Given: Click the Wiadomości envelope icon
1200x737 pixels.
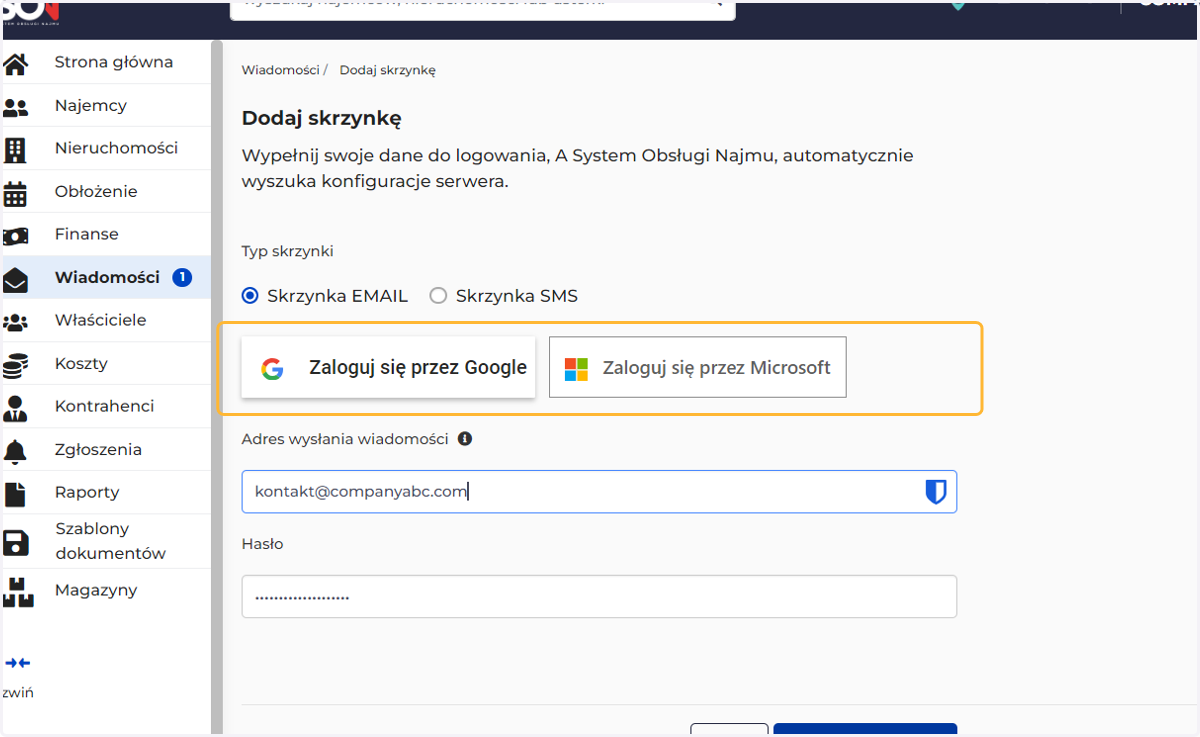Looking at the screenshot, I should coord(15,280).
